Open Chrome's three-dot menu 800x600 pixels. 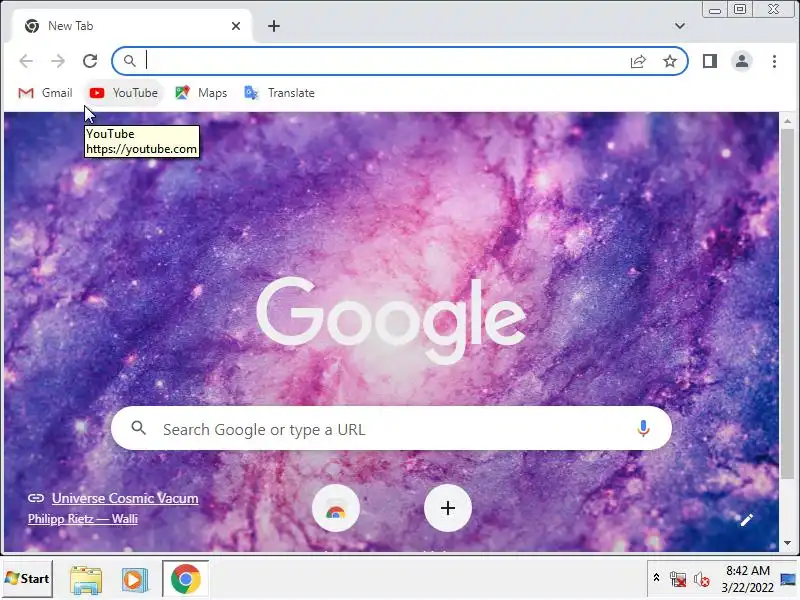[774, 61]
